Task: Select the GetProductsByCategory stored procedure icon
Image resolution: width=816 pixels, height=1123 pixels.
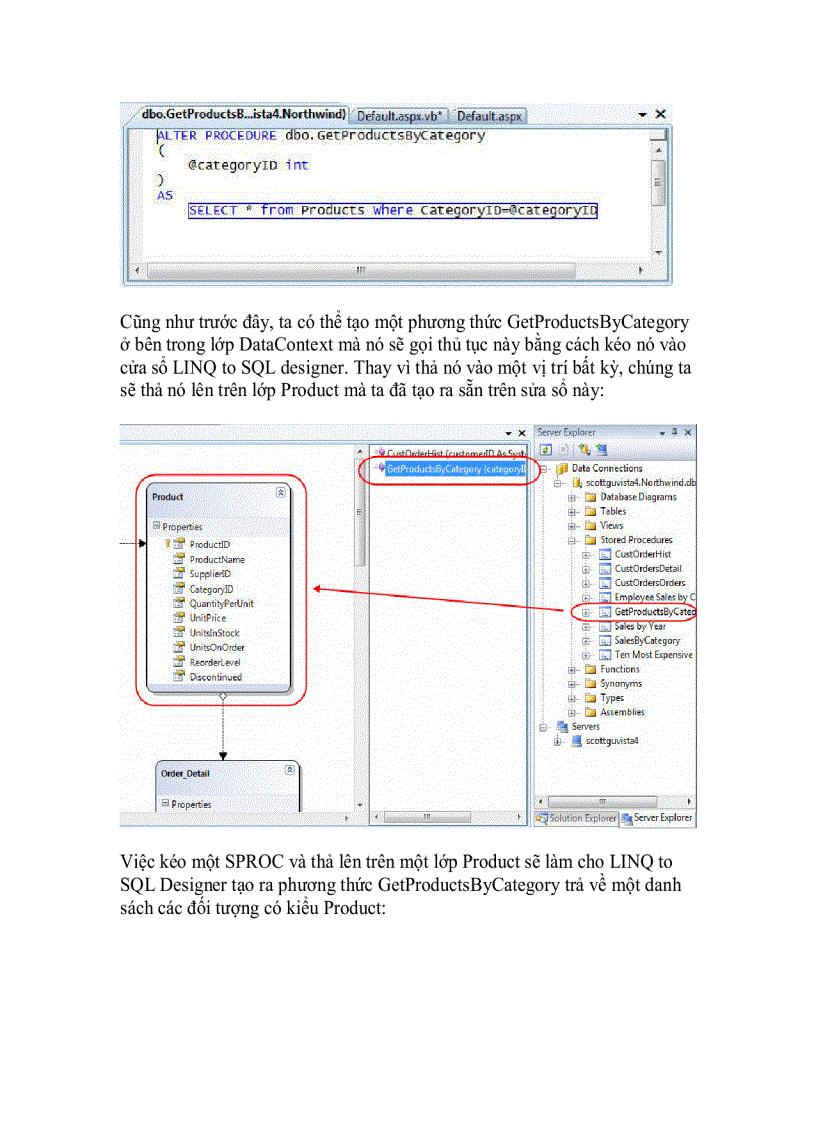Action: click(x=605, y=610)
